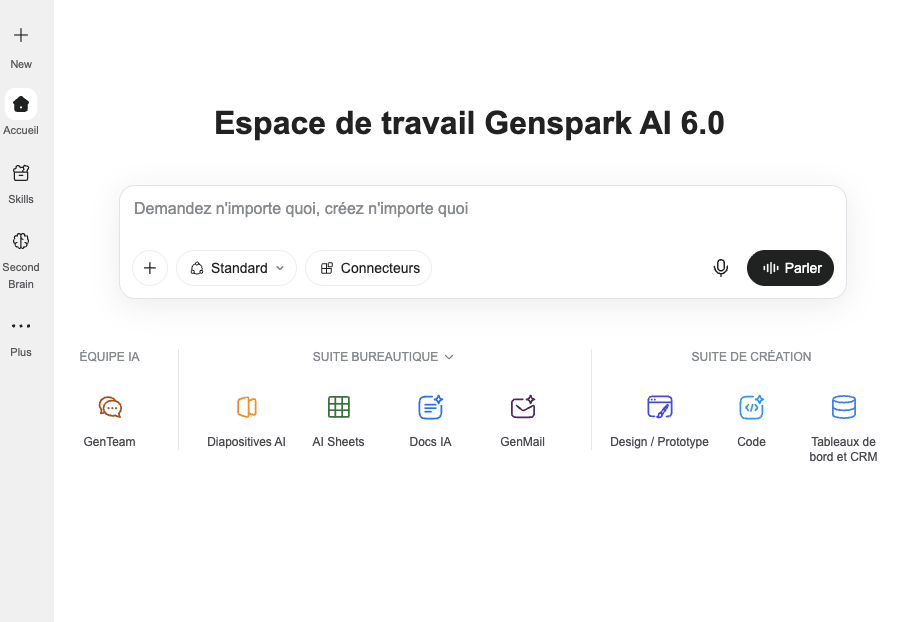
Task: Start voice chat with Parler button
Action: (x=790, y=268)
